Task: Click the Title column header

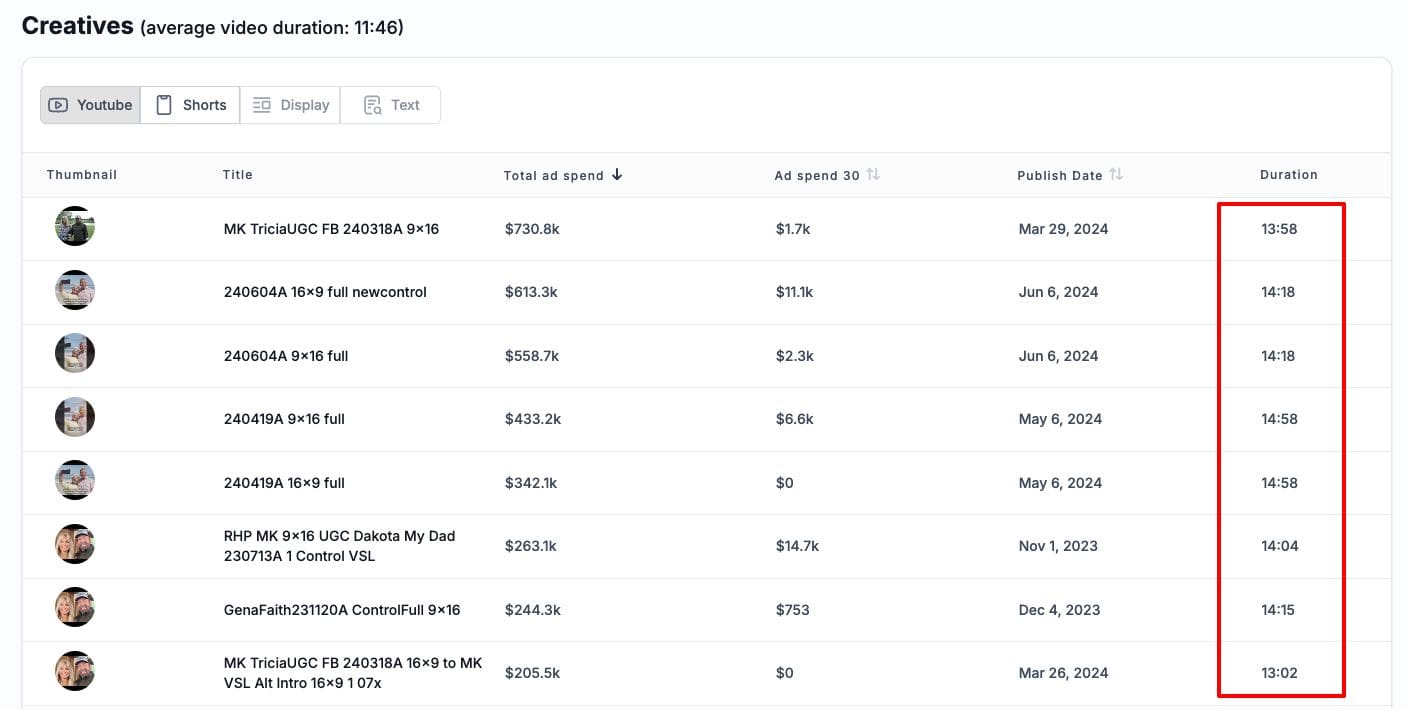Action: coord(238,174)
